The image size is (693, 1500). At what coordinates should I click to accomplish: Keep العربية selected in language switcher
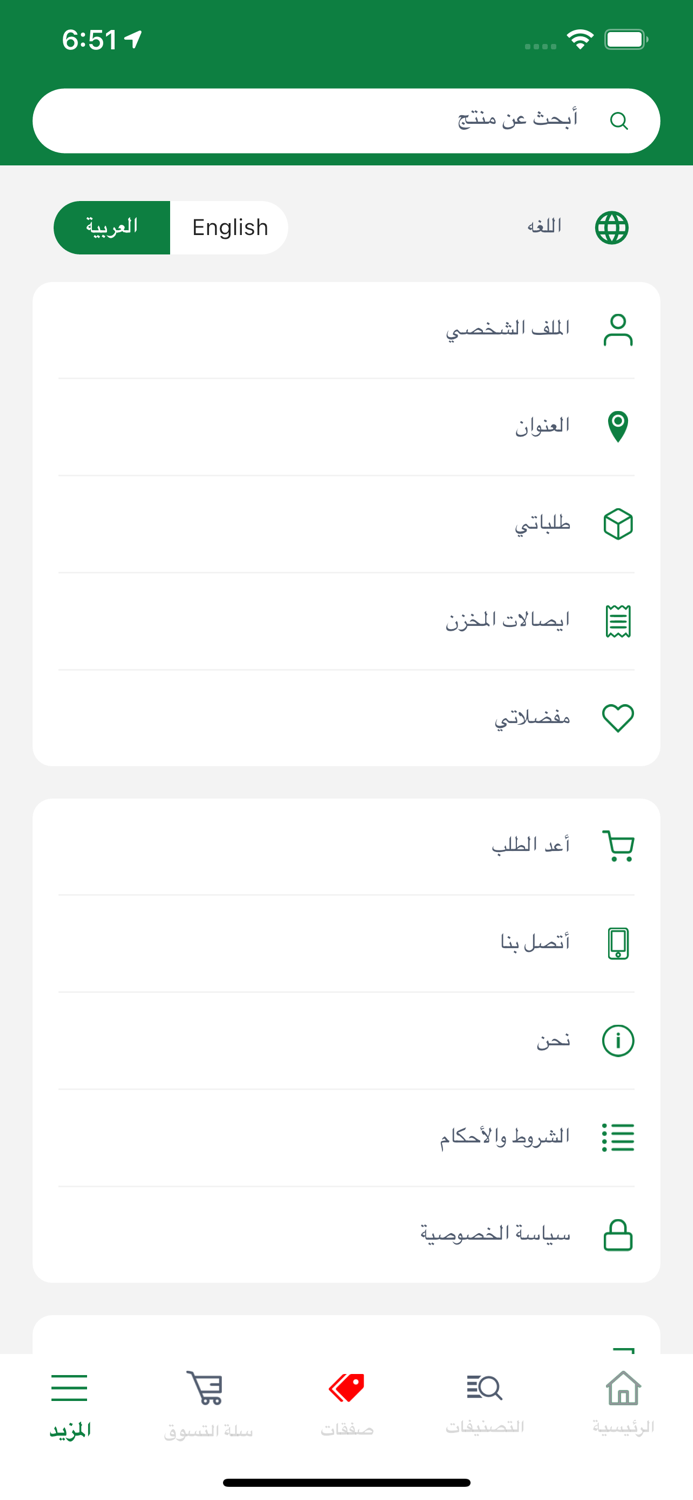(x=112, y=227)
